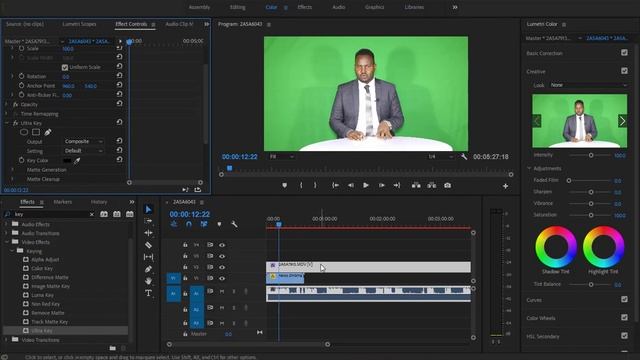
Task: Open Lumetri Scopes tab
Action: 79,24
